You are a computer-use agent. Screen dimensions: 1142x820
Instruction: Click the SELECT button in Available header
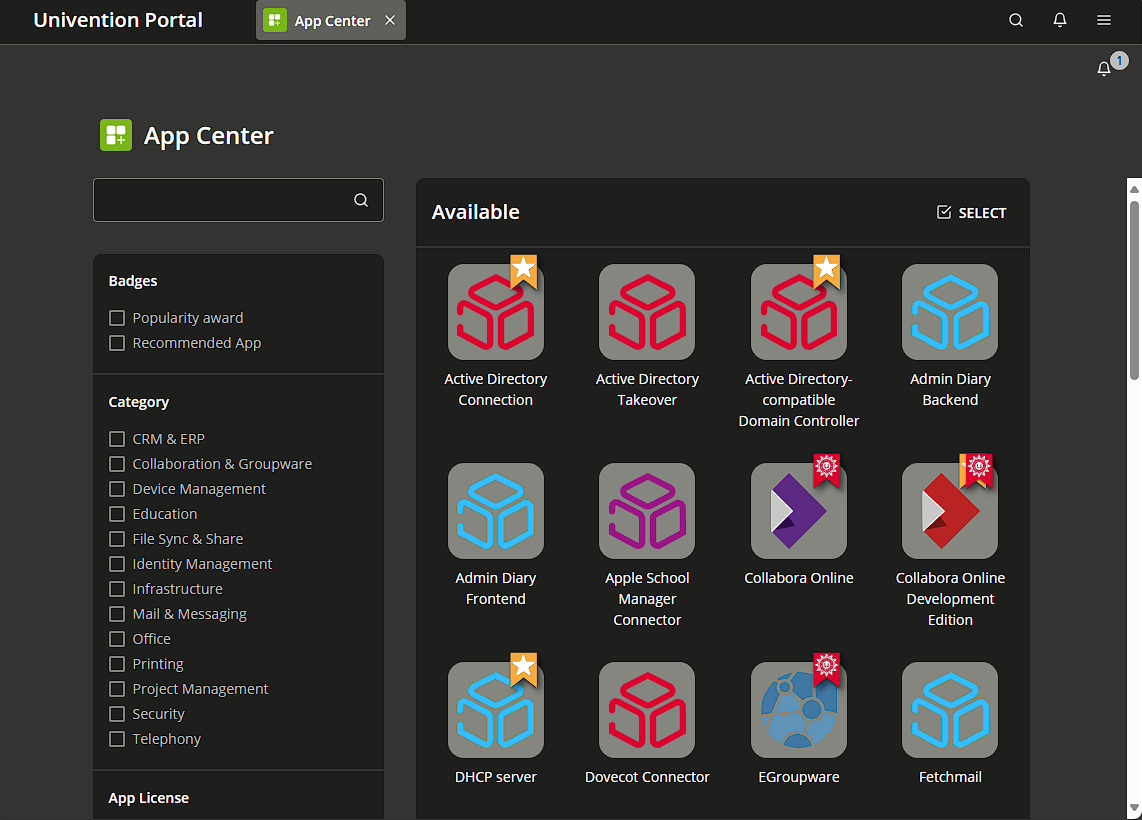tap(972, 213)
